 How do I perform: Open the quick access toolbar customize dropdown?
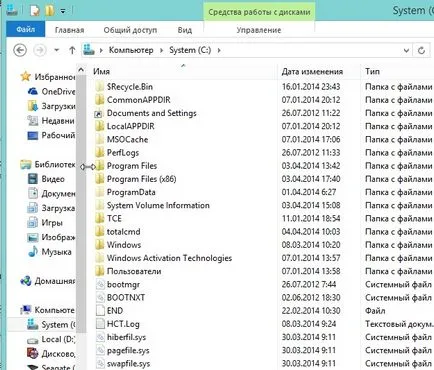[x=63, y=11]
